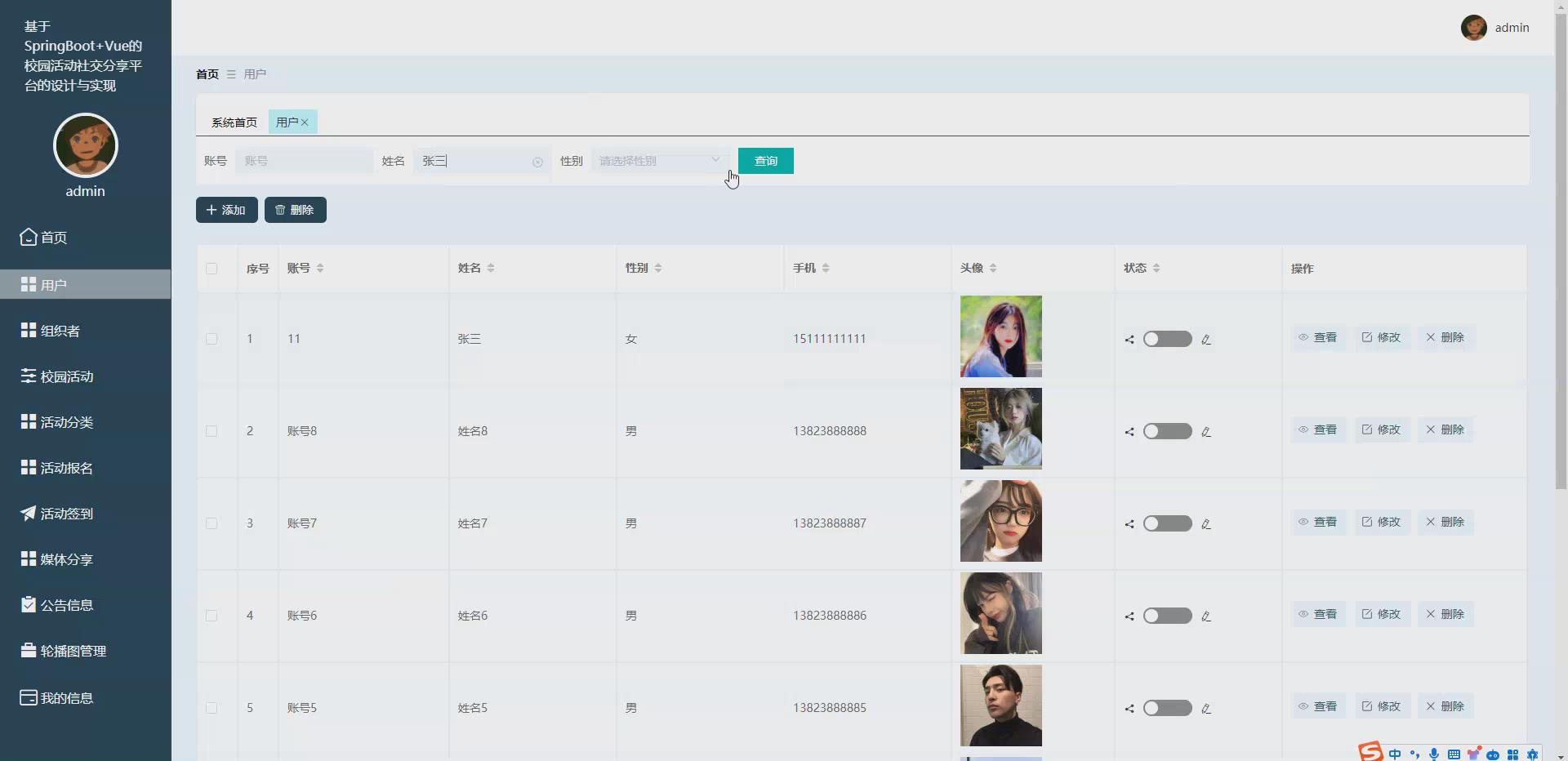Open 姓名7's avatar with glasses
The image size is (1568, 761).
pos(1001,521)
